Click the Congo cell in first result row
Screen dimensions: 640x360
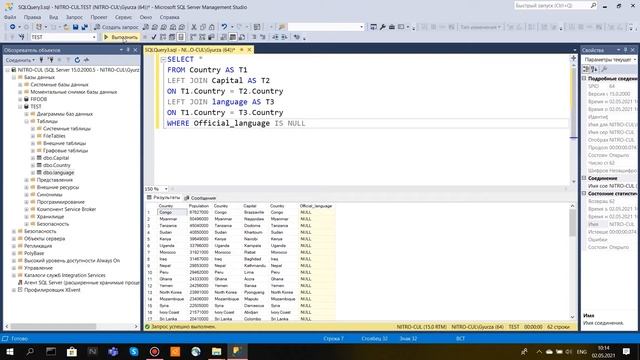coord(172,212)
